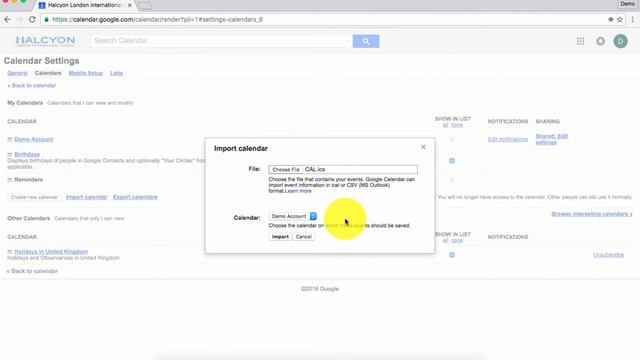Screen dimensions: 640x360
Task: Toggle Holidays in United Kingdom list checkbox
Action: click(452, 255)
